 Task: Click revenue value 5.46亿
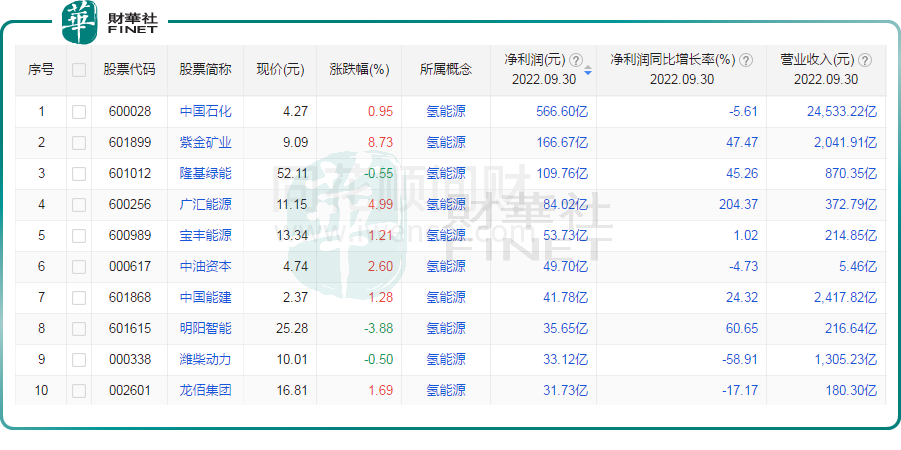coord(858,267)
